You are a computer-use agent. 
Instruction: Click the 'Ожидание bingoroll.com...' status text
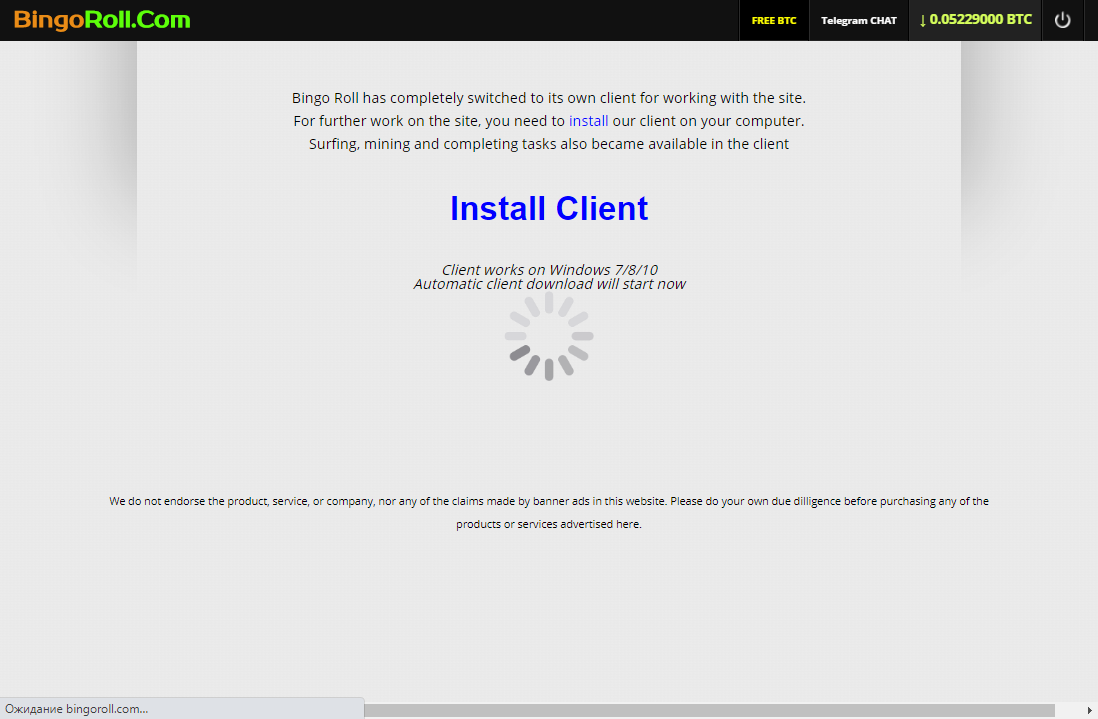76,708
